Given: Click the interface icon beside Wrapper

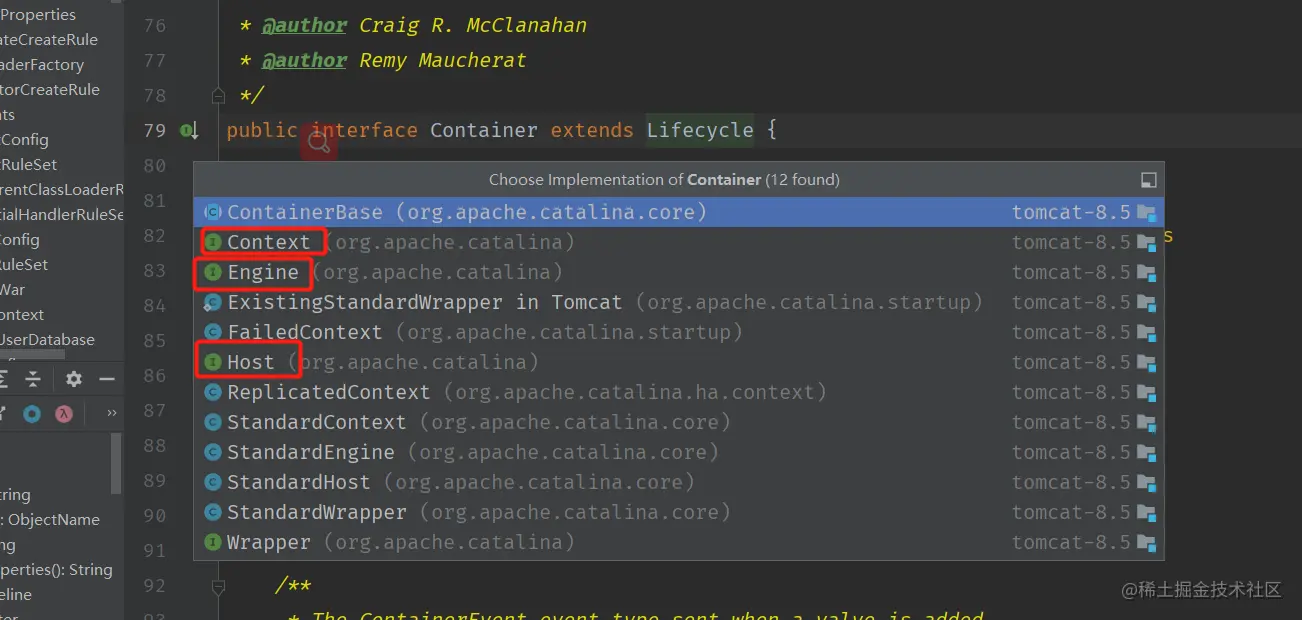Looking at the screenshot, I should 212,542.
